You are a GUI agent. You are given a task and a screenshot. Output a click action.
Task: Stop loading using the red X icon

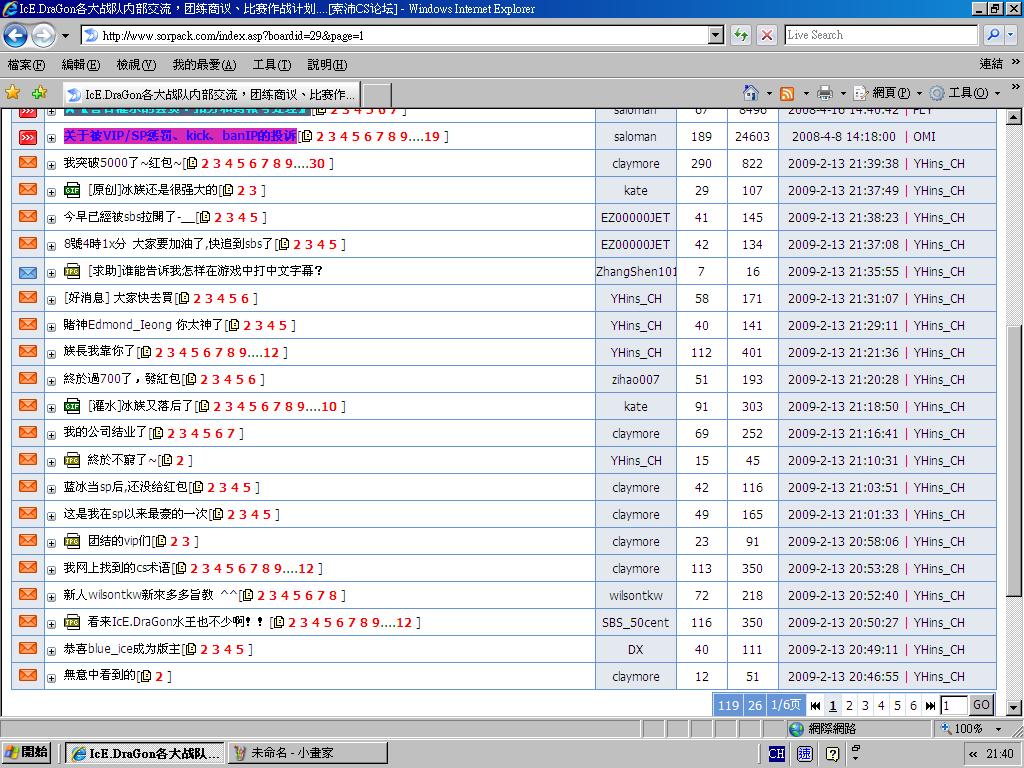click(767, 35)
